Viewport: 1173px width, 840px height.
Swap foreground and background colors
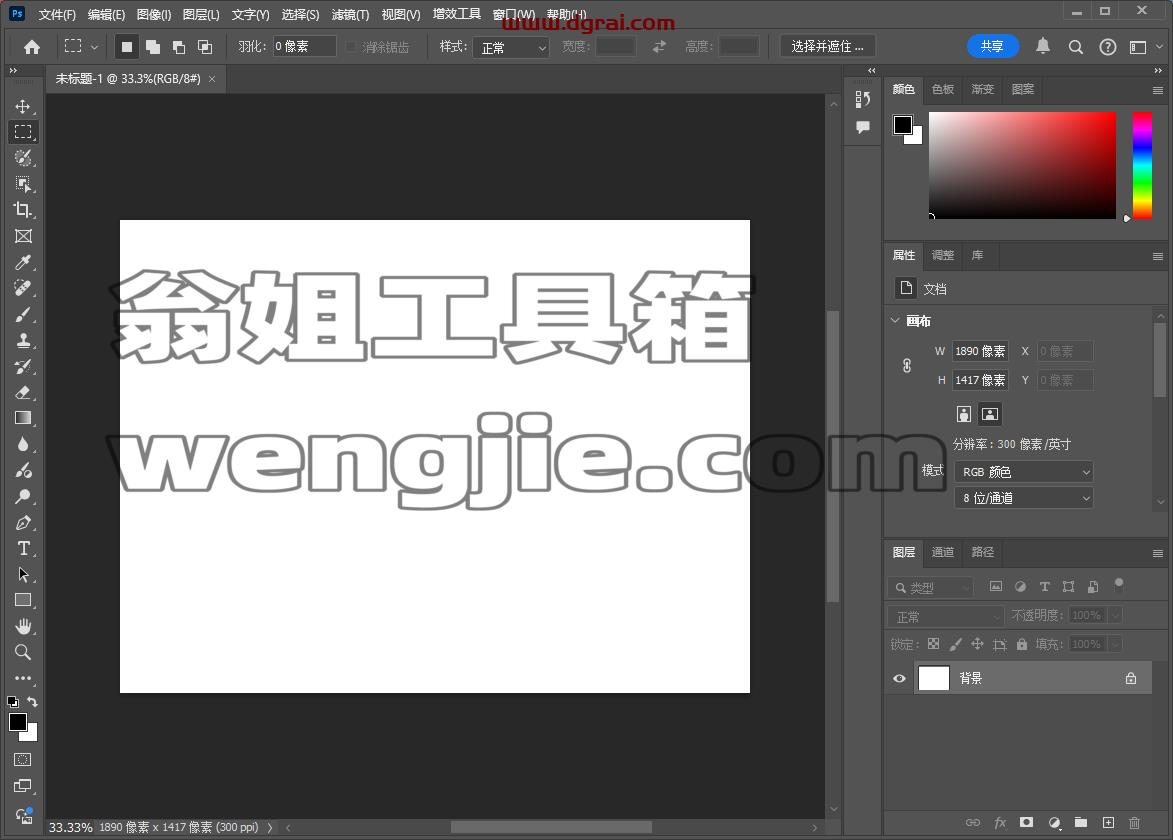32,702
